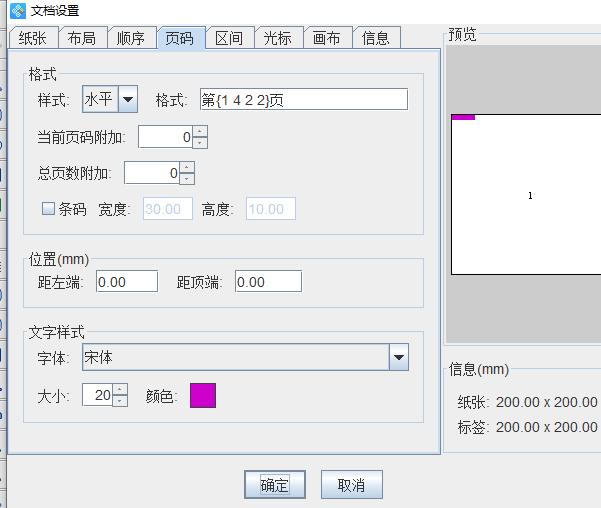The width and height of the screenshot is (601, 508).
Task: Open the 光标 tab
Action: [278, 38]
